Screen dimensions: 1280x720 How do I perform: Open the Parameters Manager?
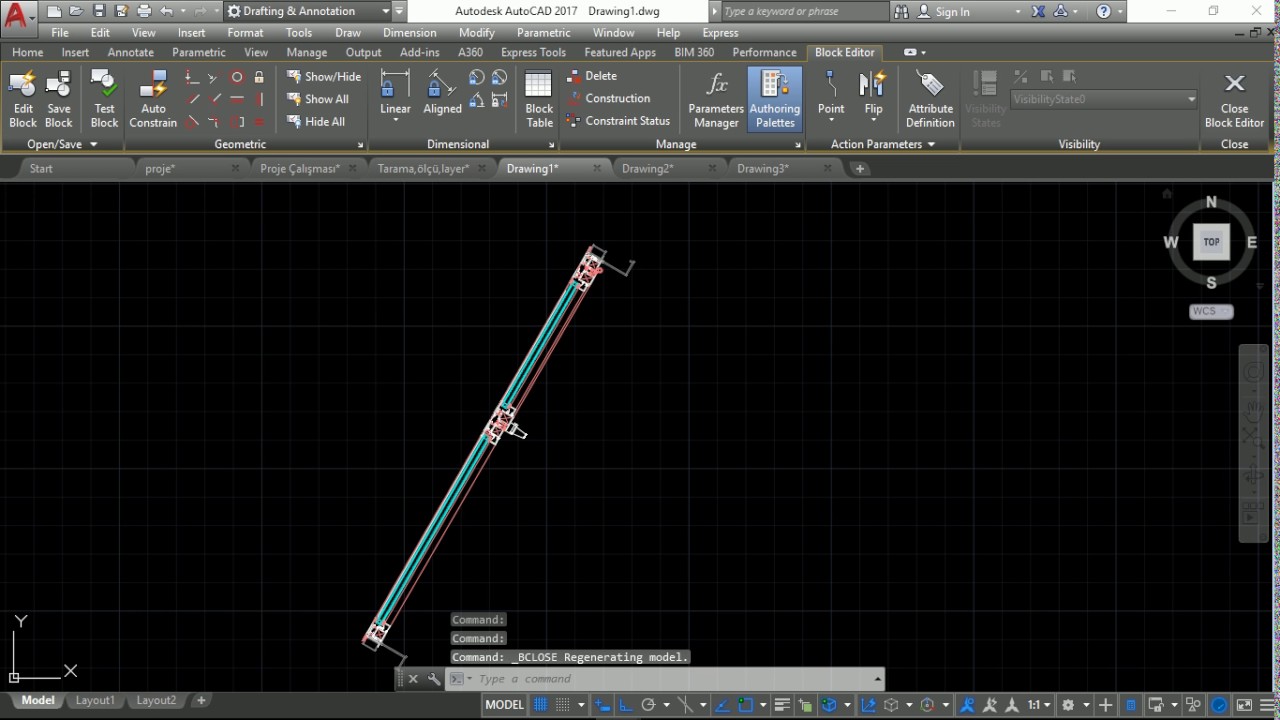(x=716, y=99)
